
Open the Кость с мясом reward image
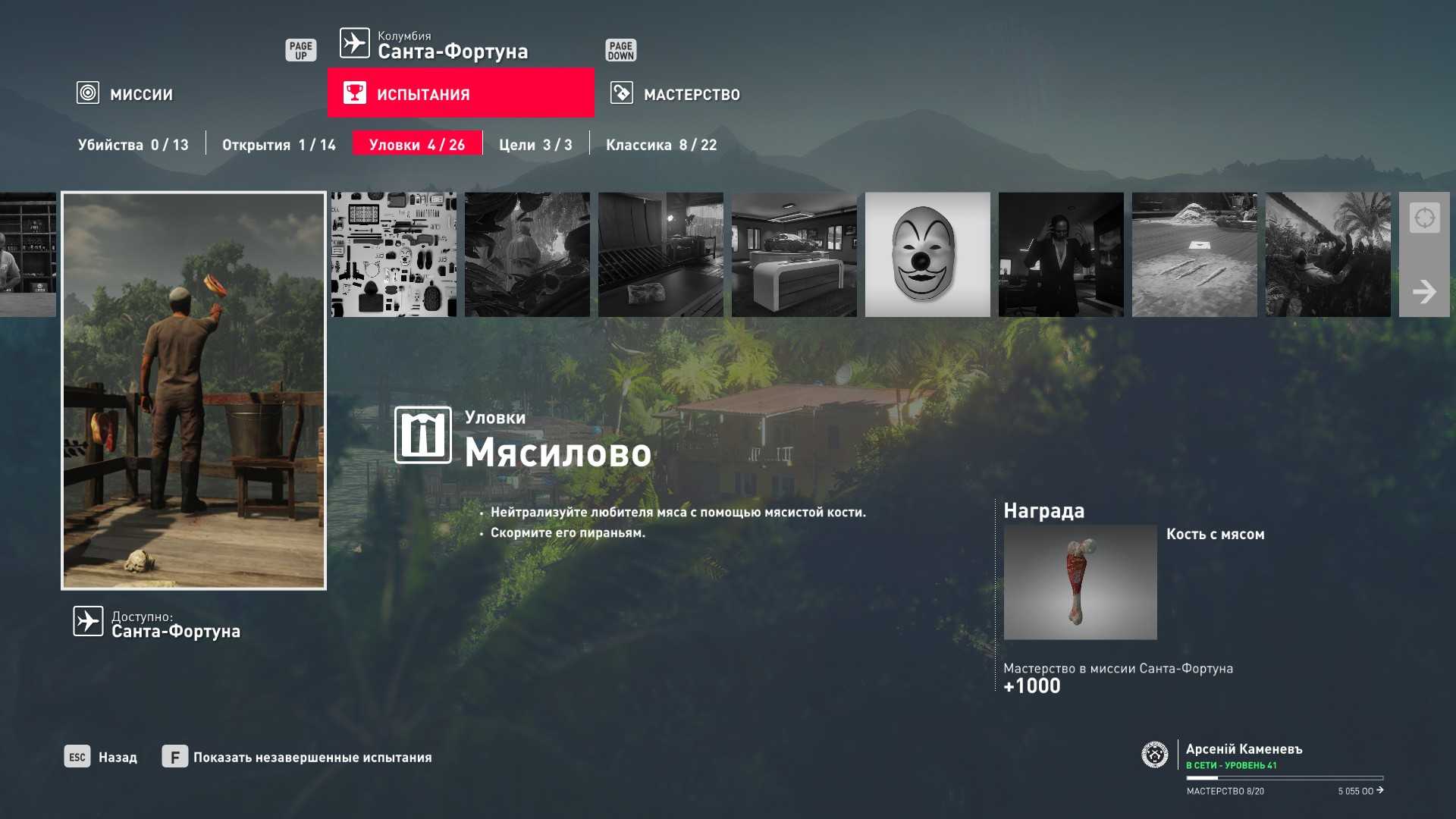pyautogui.click(x=1080, y=582)
